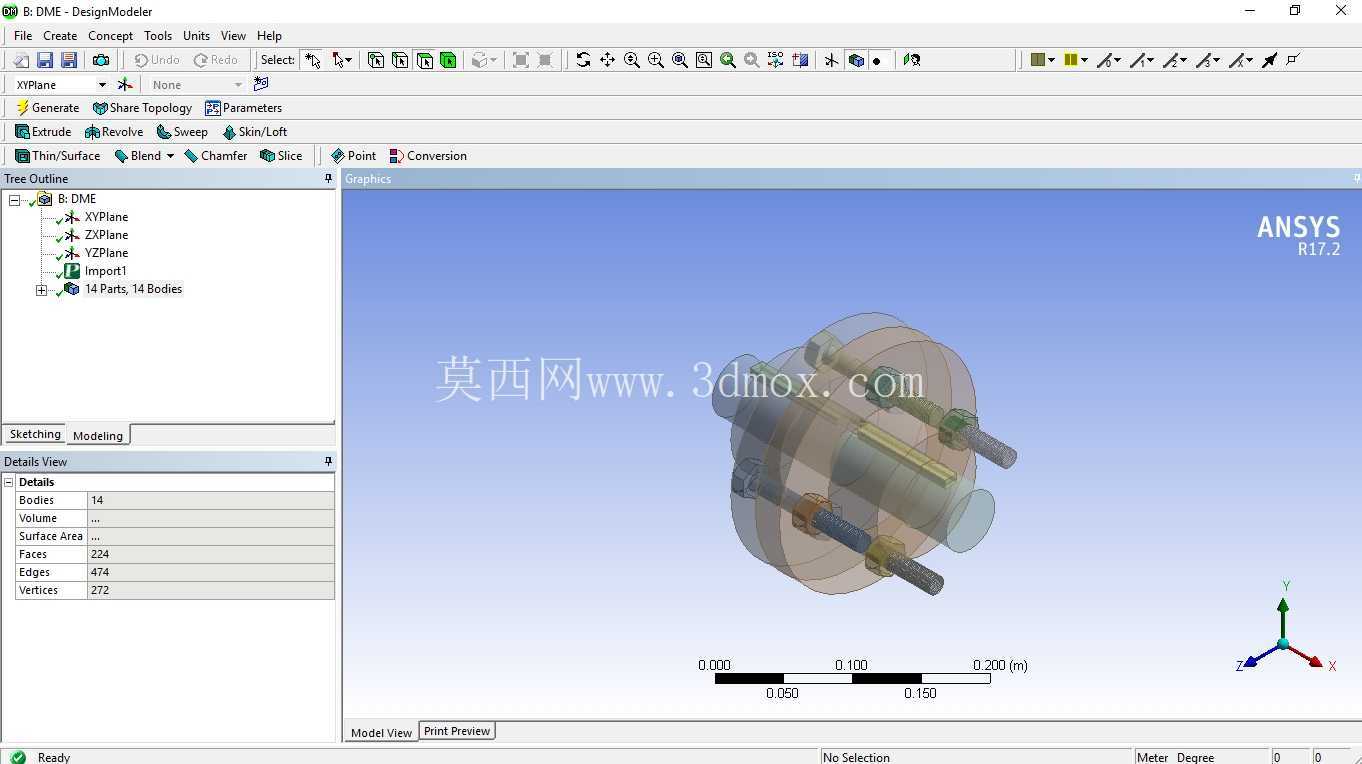Click the Next View magnifier icon
Viewport: 1362px width, 764px height.
pyautogui.click(x=752, y=60)
